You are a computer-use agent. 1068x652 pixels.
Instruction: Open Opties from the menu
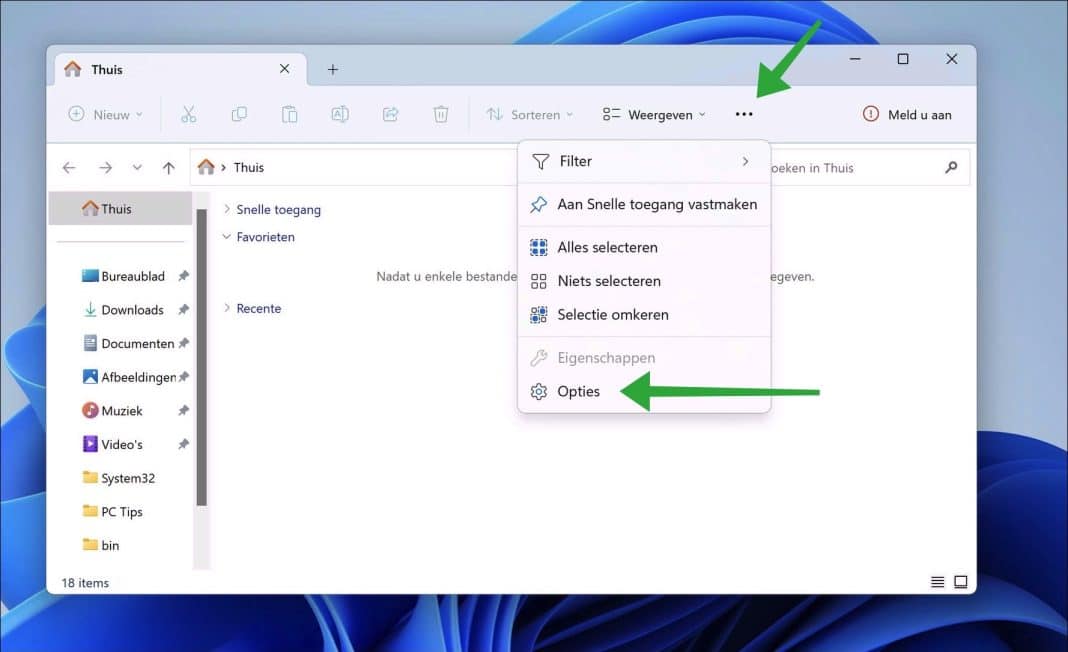644,392
